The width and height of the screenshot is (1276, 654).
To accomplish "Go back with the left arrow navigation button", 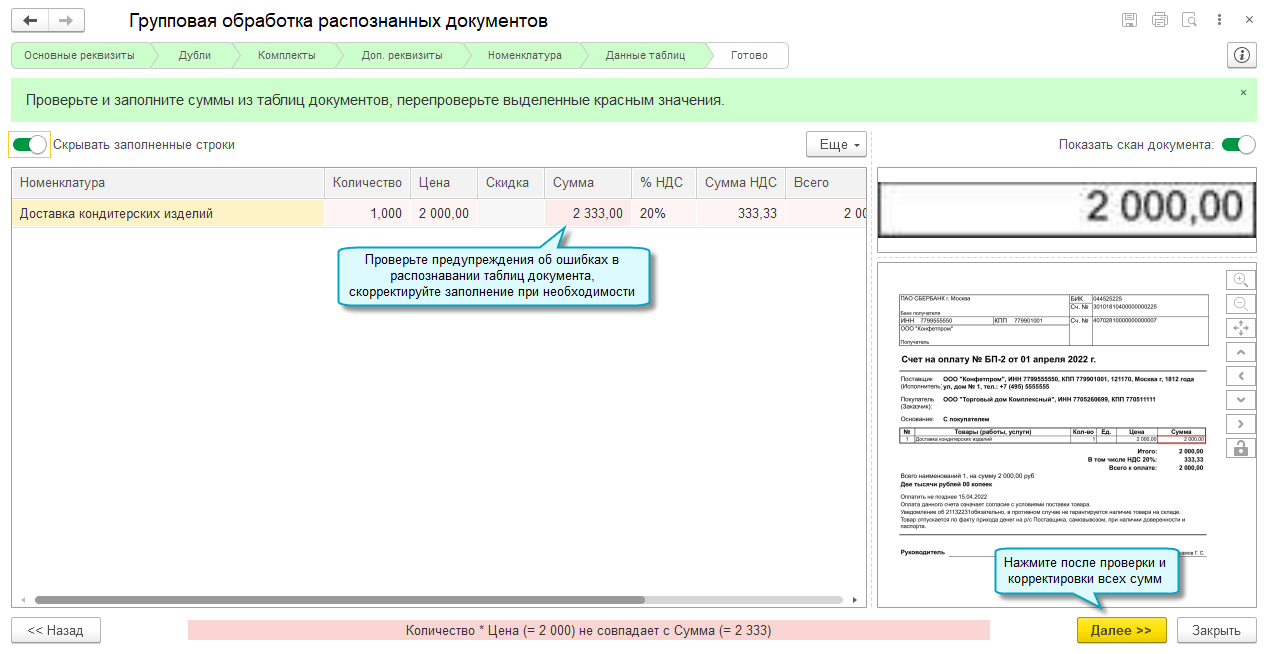I will (x=30, y=20).
